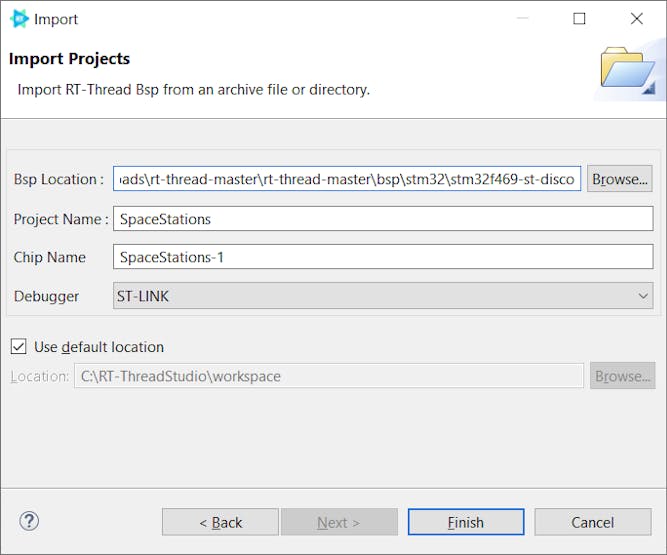Click the Use default location label
667x555 pixels.
tap(99, 347)
